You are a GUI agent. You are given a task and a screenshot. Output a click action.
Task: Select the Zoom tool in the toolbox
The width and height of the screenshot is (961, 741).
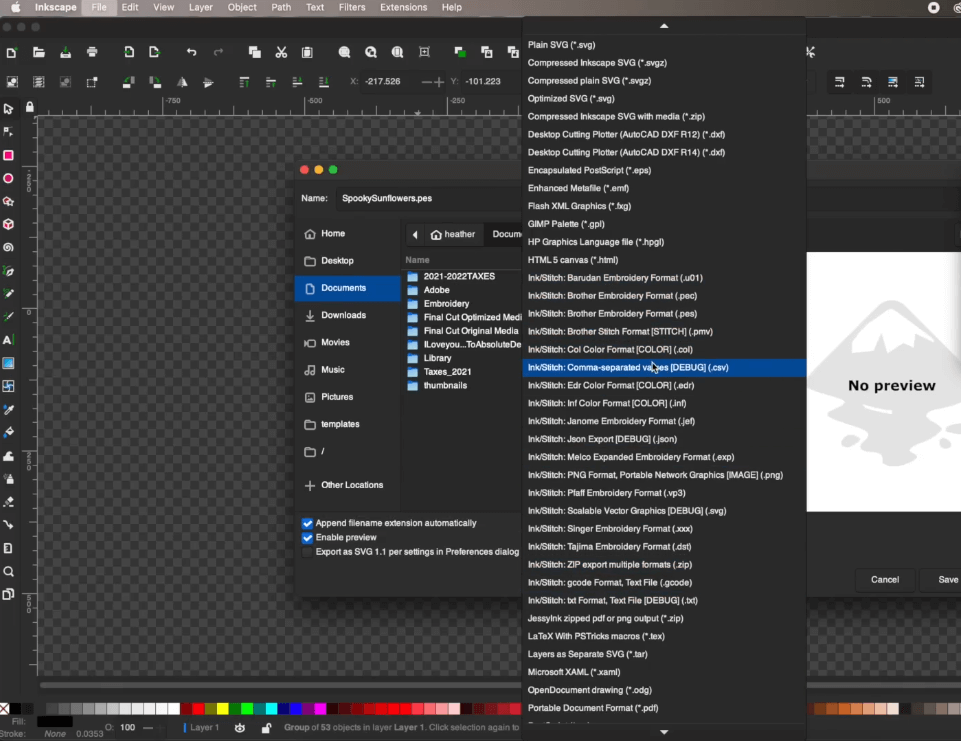pyautogui.click(x=10, y=571)
